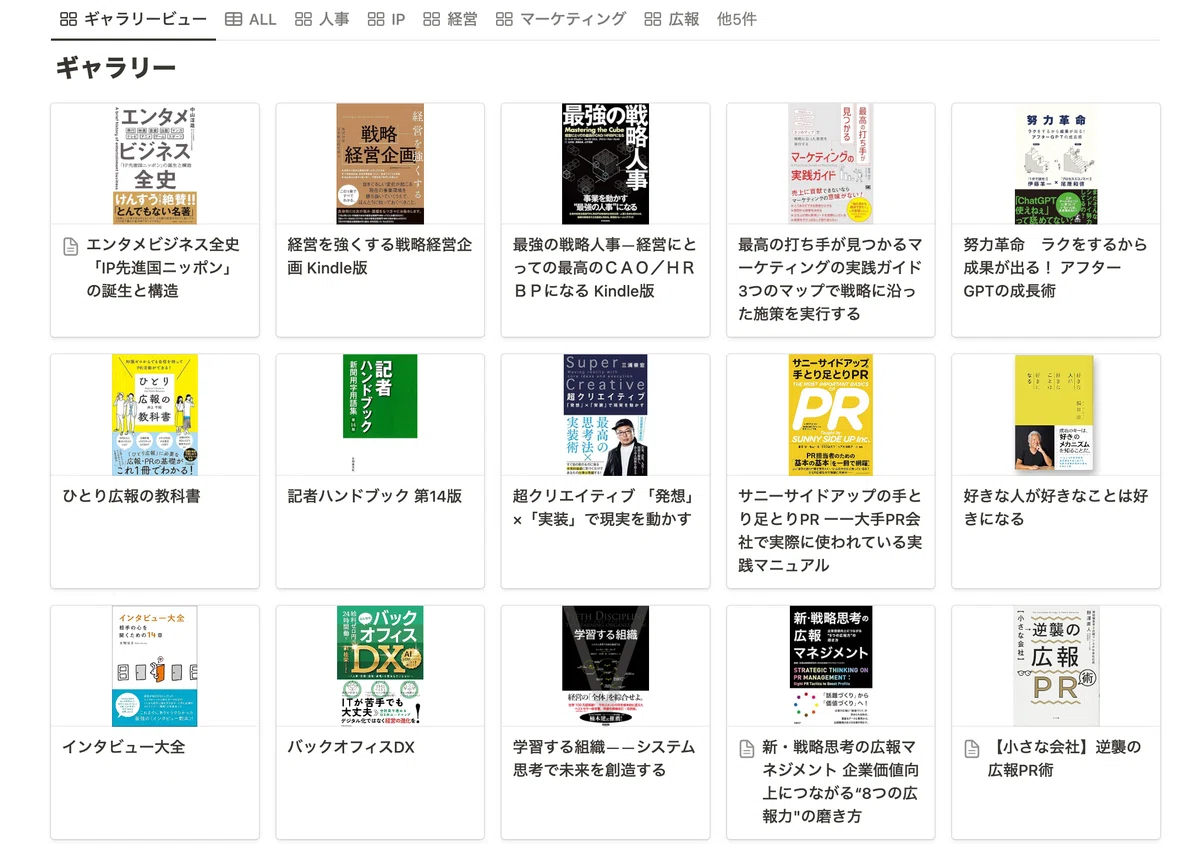
Task: Open title 最高の打ち手が見つかるマーケティングの実践ガイド
Action: point(830,279)
